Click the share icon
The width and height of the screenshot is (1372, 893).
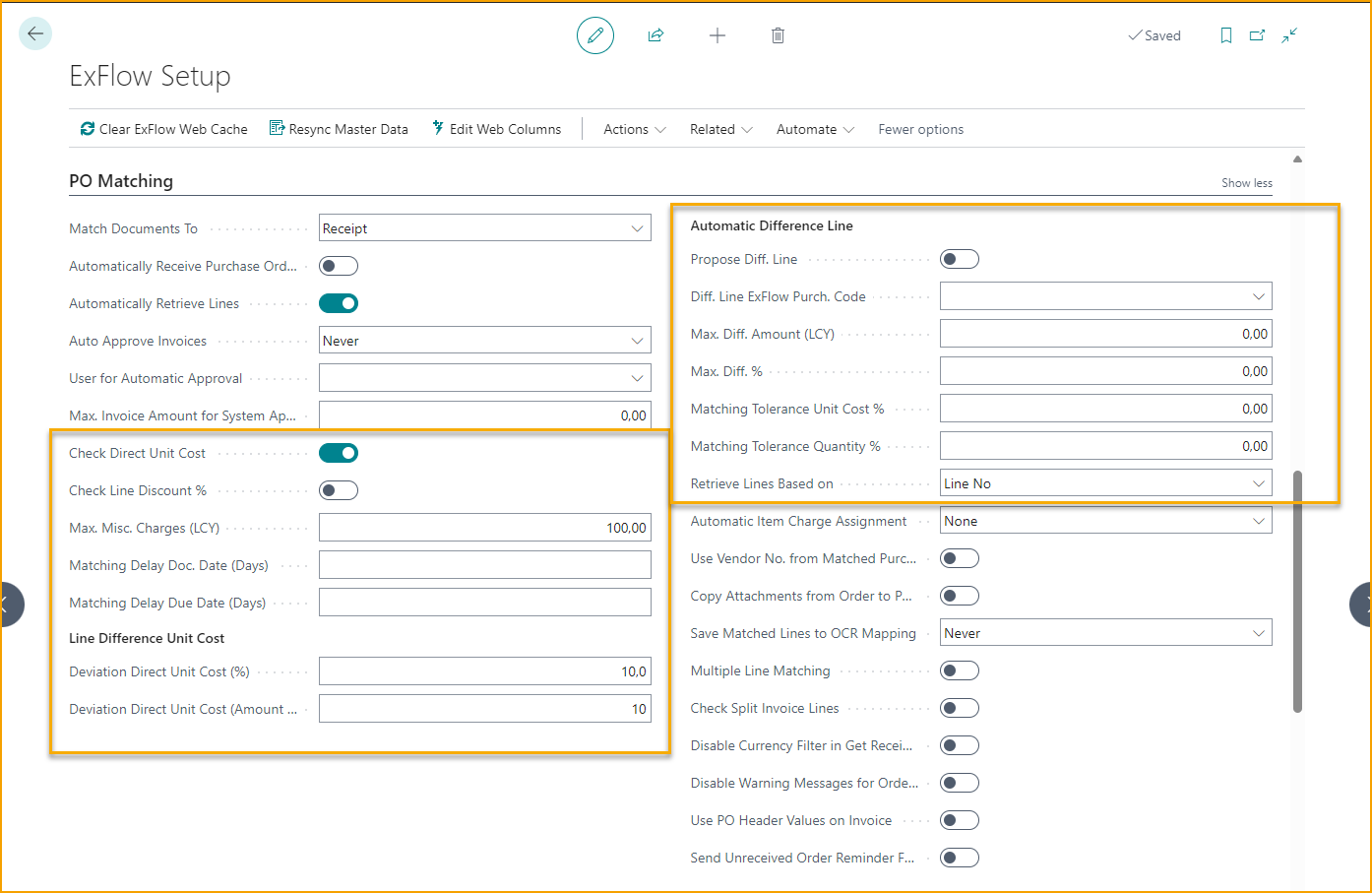(655, 35)
